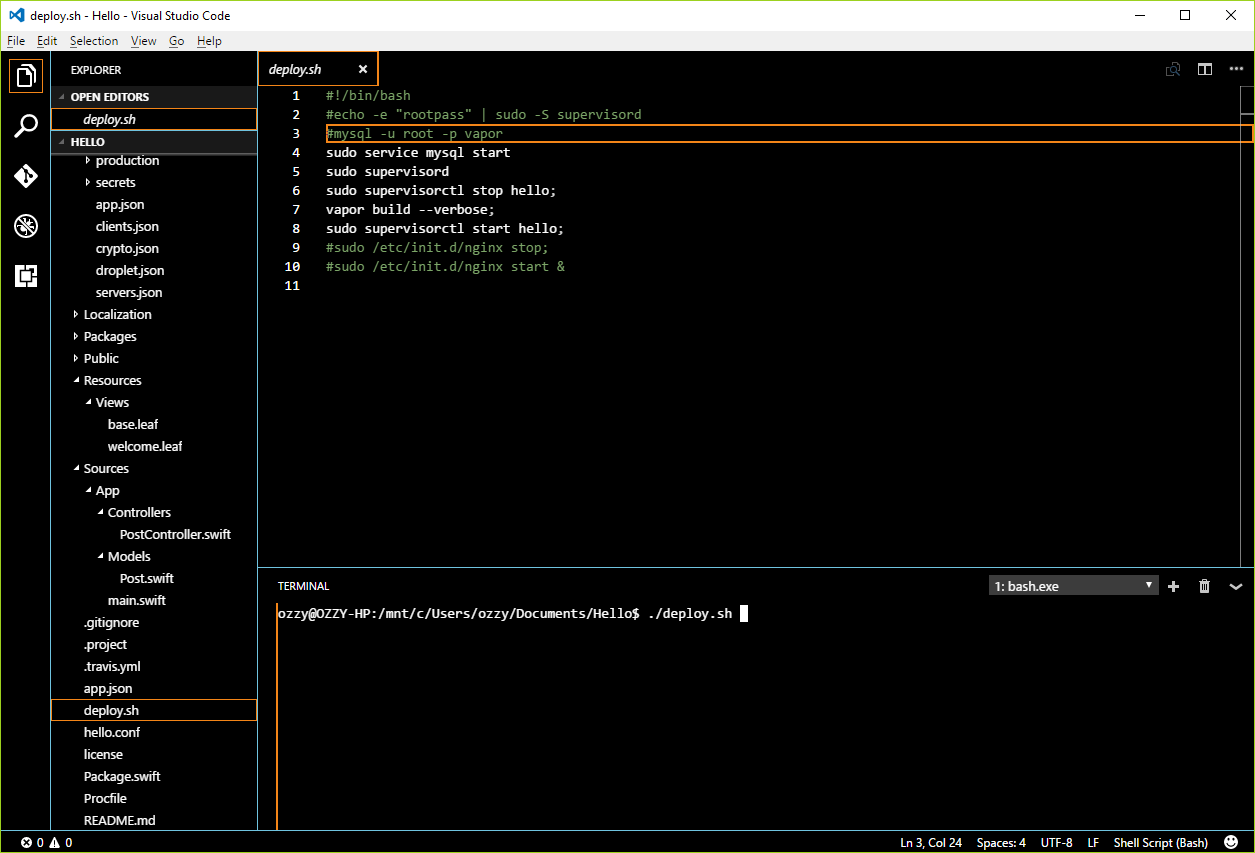Image resolution: width=1255 pixels, height=853 pixels.
Task: Send feedback via smiley icon
Action: click(x=1231, y=843)
